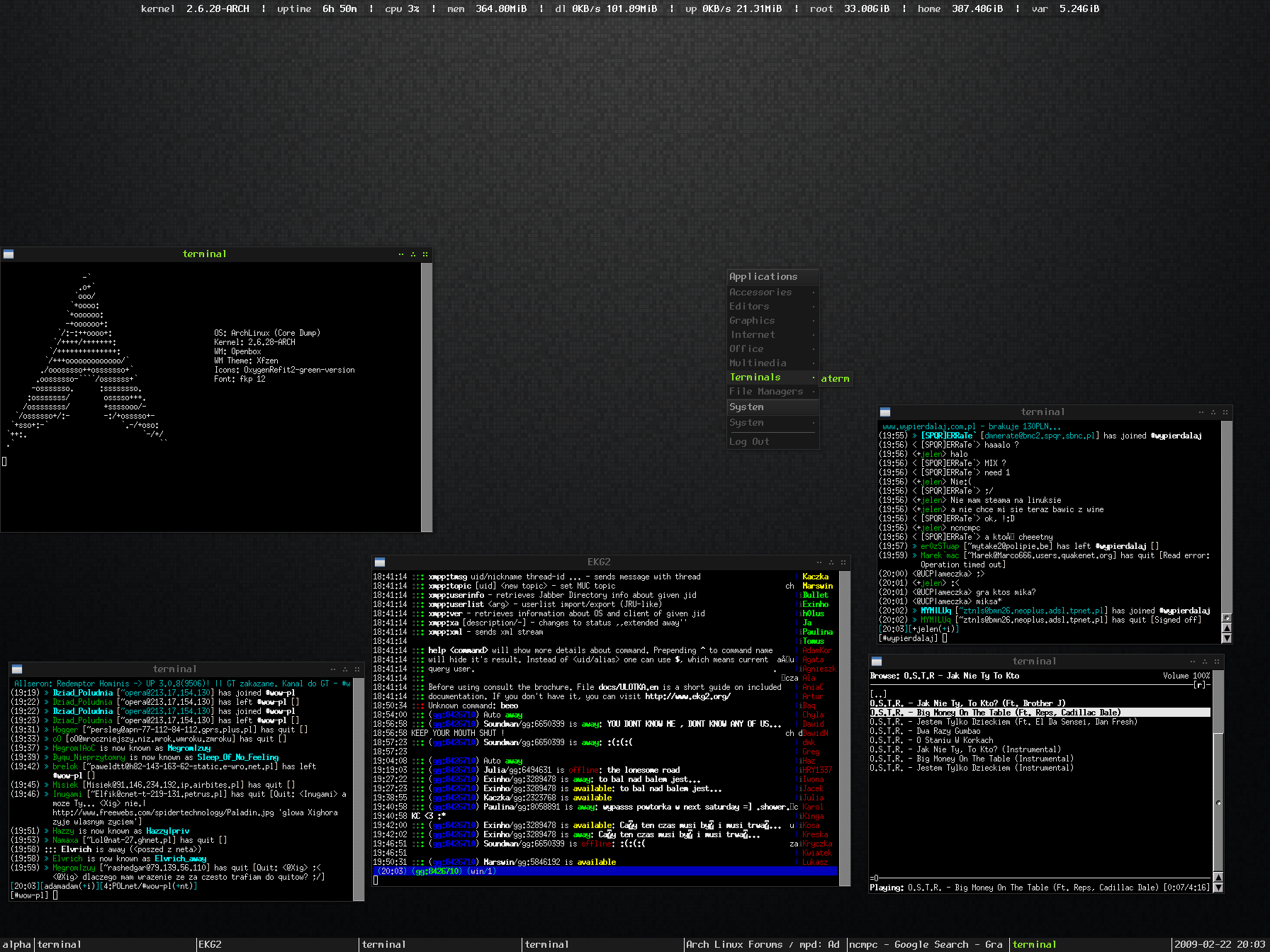Choose Log Out in the root menu
This screenshot has width=1270, height=952.
pos(773,442)
